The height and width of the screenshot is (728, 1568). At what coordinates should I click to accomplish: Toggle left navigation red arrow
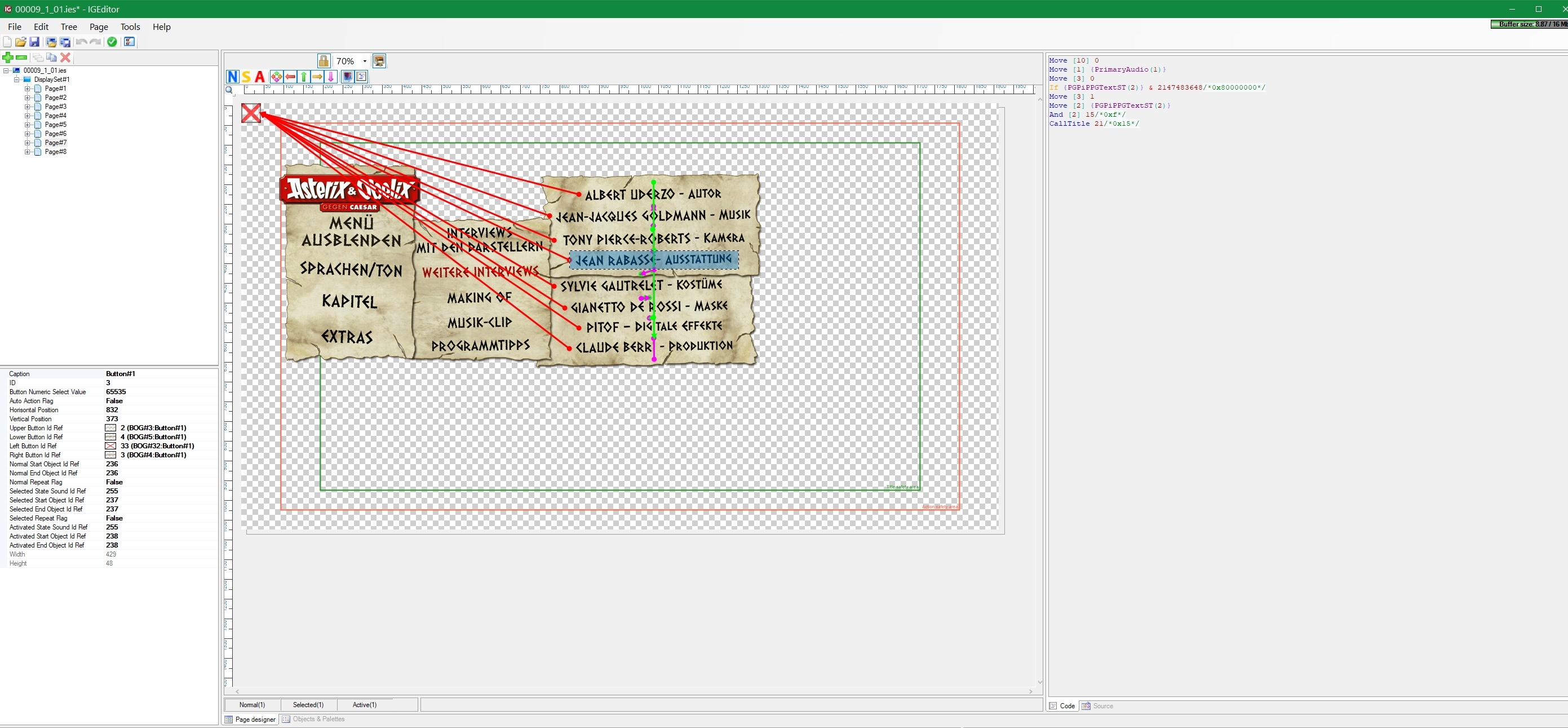(x=290, y=77)
